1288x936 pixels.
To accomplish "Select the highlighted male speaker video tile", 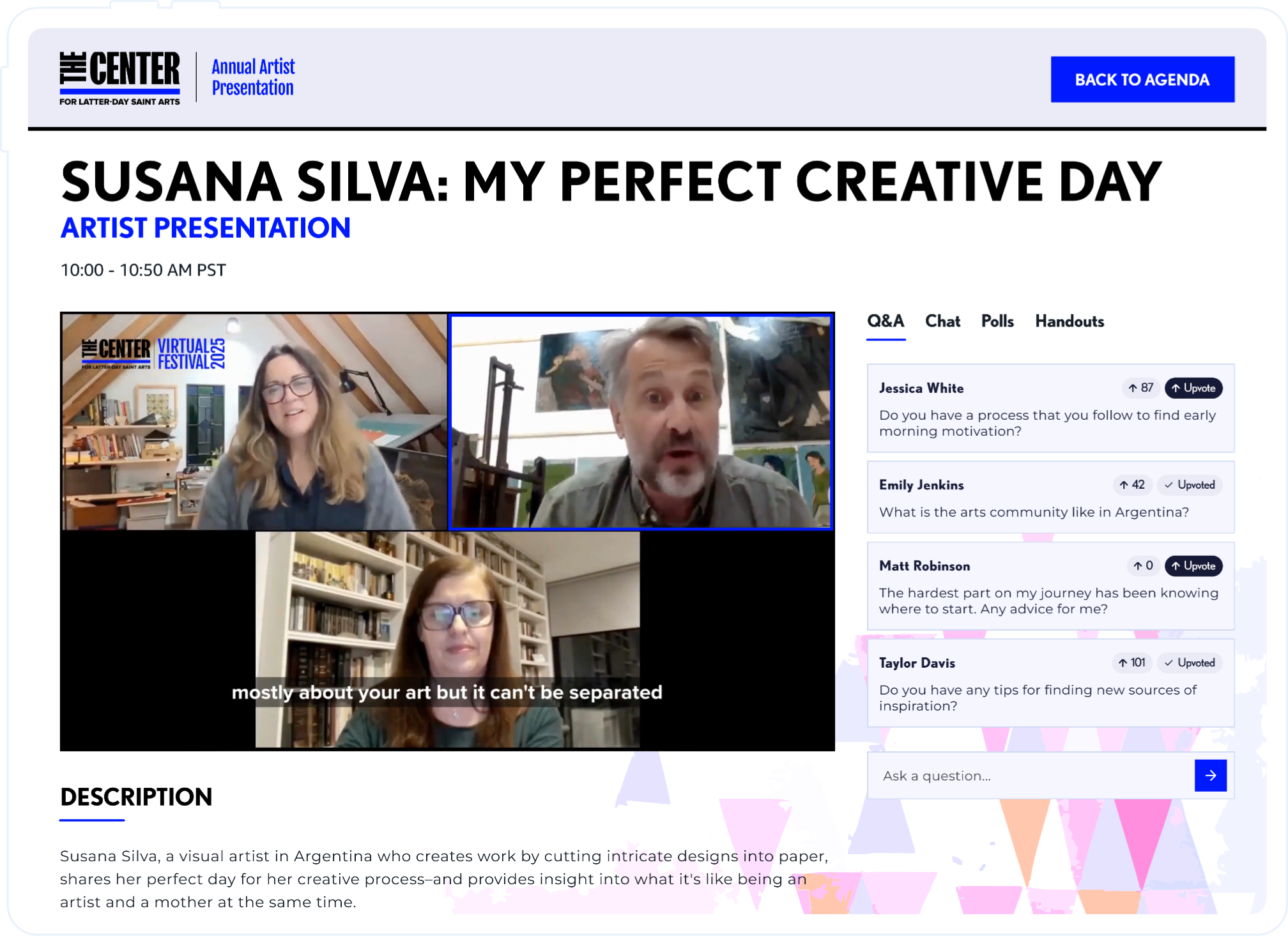I will click(641, 422).
